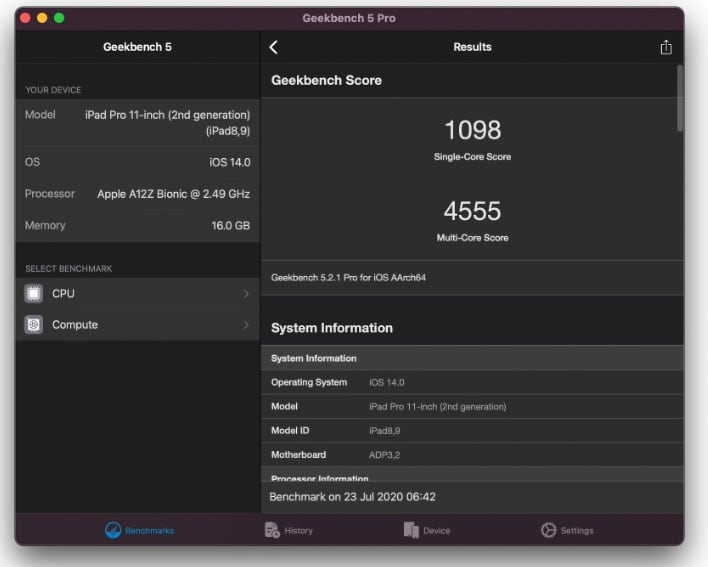This screenshot has height=567, width=708.
Task: Click the 'Multi-Core Score' label
Action: [472, 237]
